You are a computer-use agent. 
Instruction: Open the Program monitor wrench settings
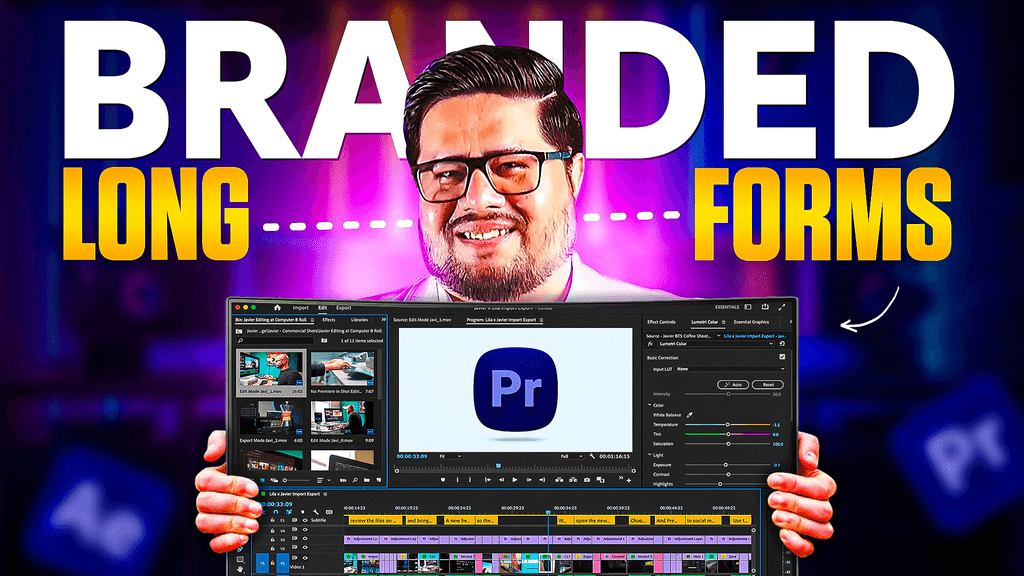(x=592, y=456)
